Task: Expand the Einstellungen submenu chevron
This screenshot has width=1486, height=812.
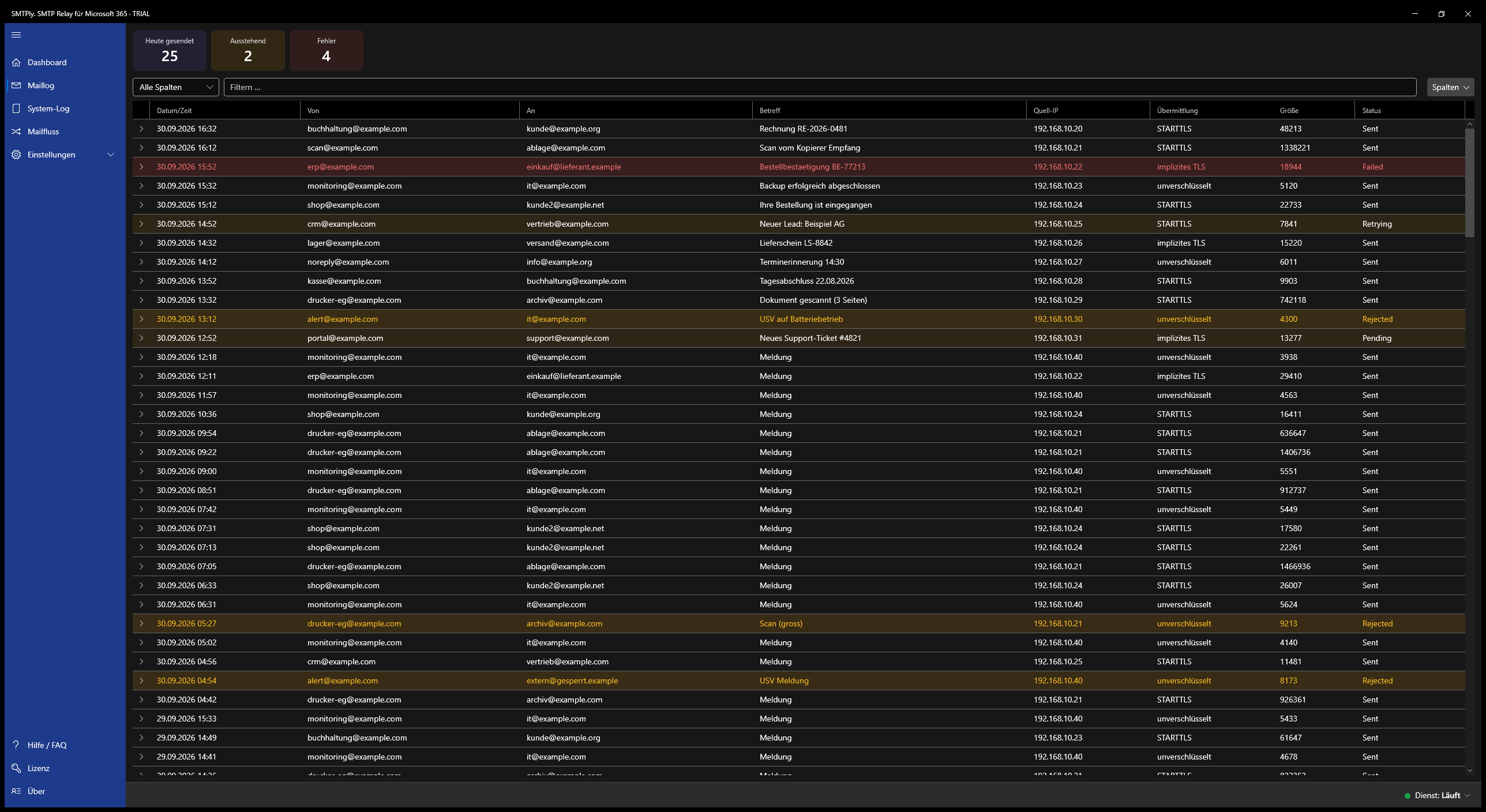Action: pos(111,155)
